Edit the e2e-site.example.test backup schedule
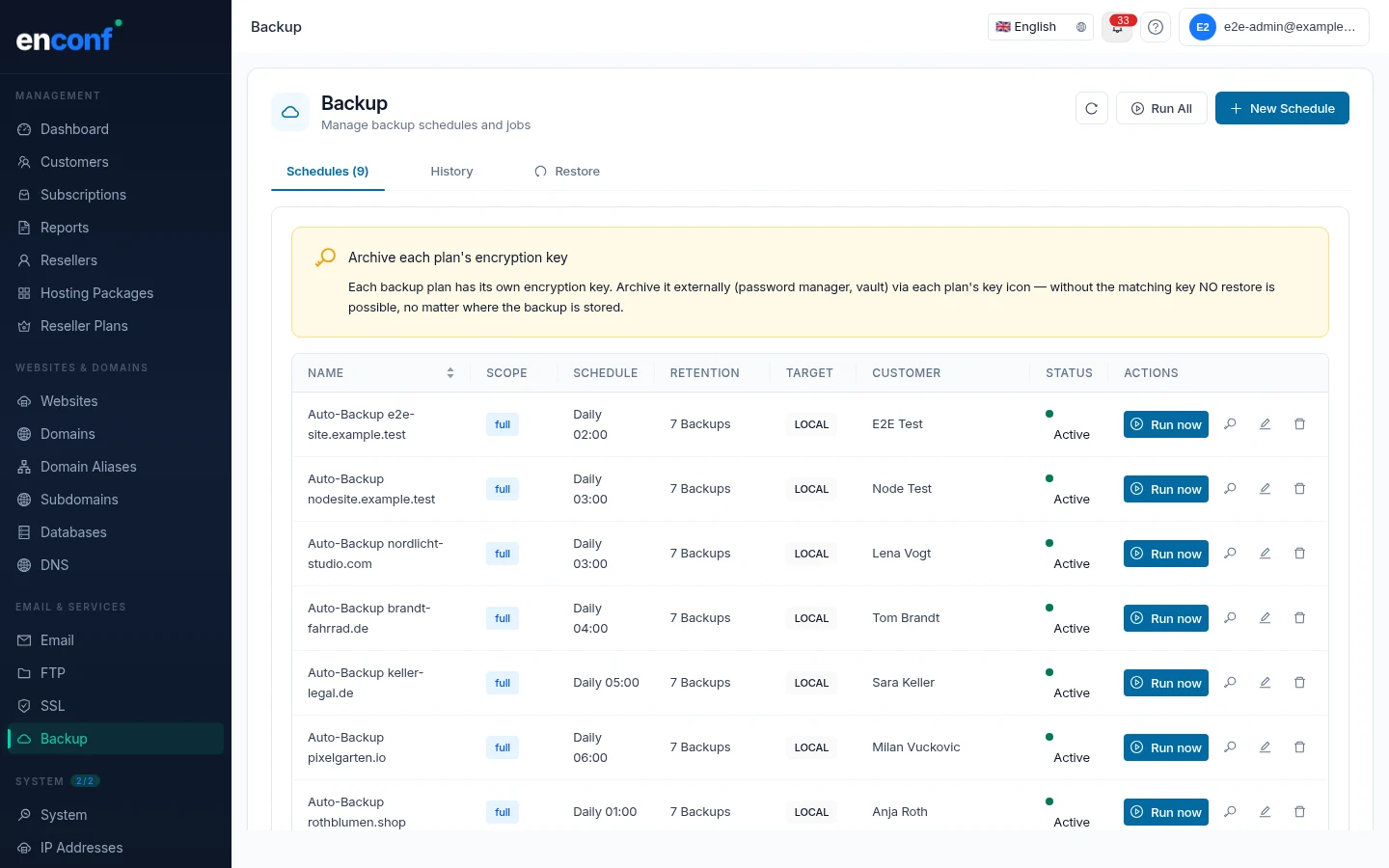This screenshot has height=868, width=1389. (1265, 424)
